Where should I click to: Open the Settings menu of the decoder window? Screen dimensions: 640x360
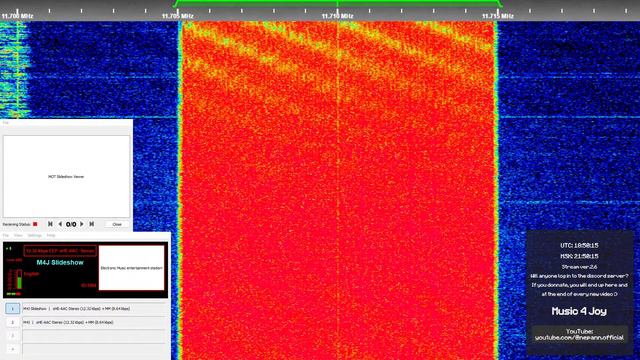[x=35, y=236]
